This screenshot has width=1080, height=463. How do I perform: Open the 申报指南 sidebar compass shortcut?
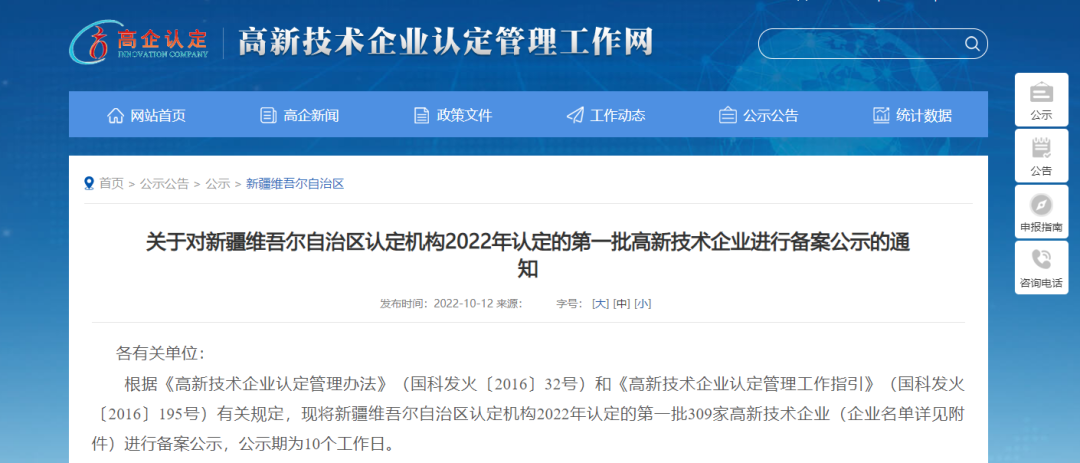point(1041,212)
